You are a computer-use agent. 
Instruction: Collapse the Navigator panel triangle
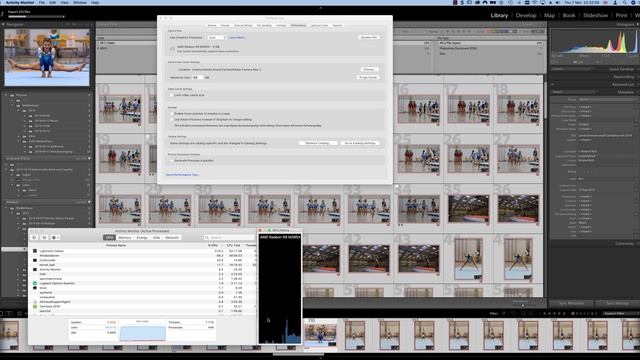(3, 24)
